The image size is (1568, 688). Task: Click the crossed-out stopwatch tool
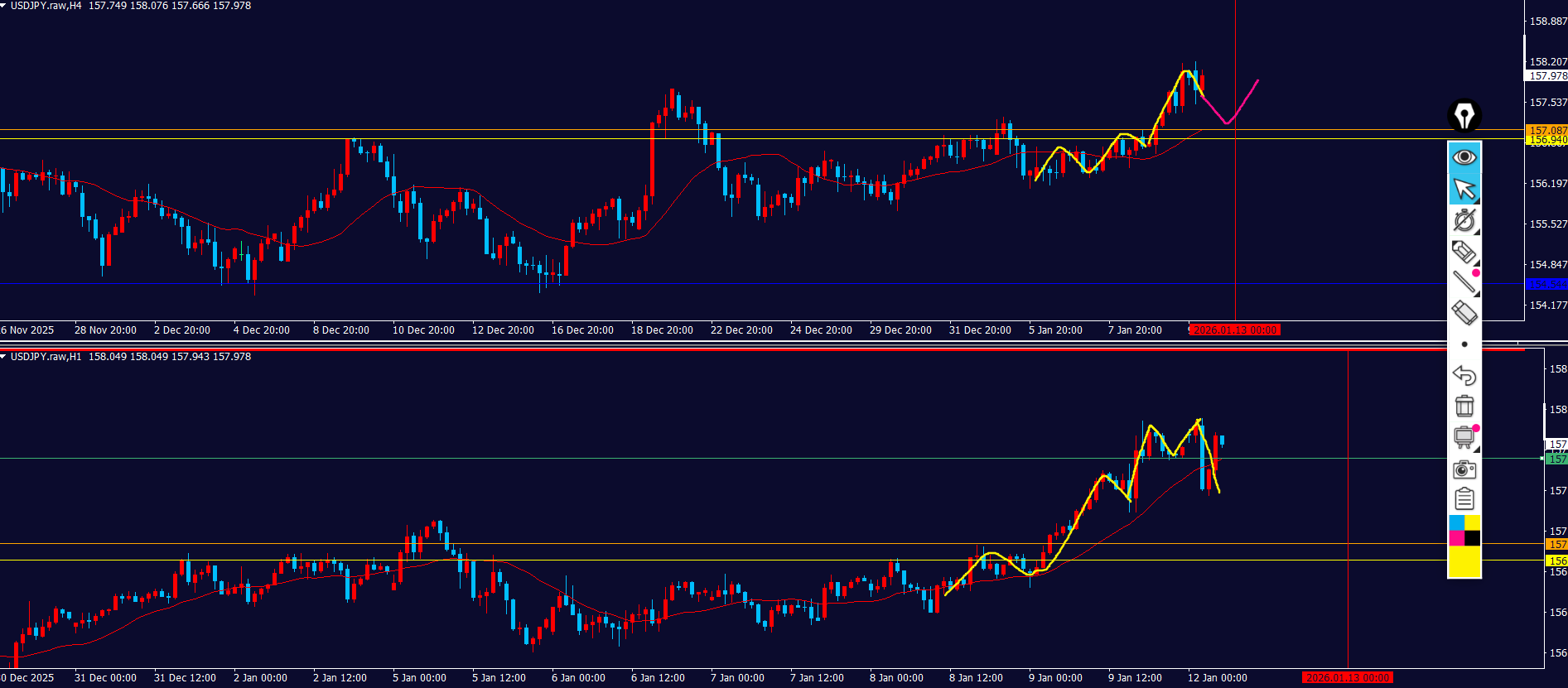(1464, 220)
